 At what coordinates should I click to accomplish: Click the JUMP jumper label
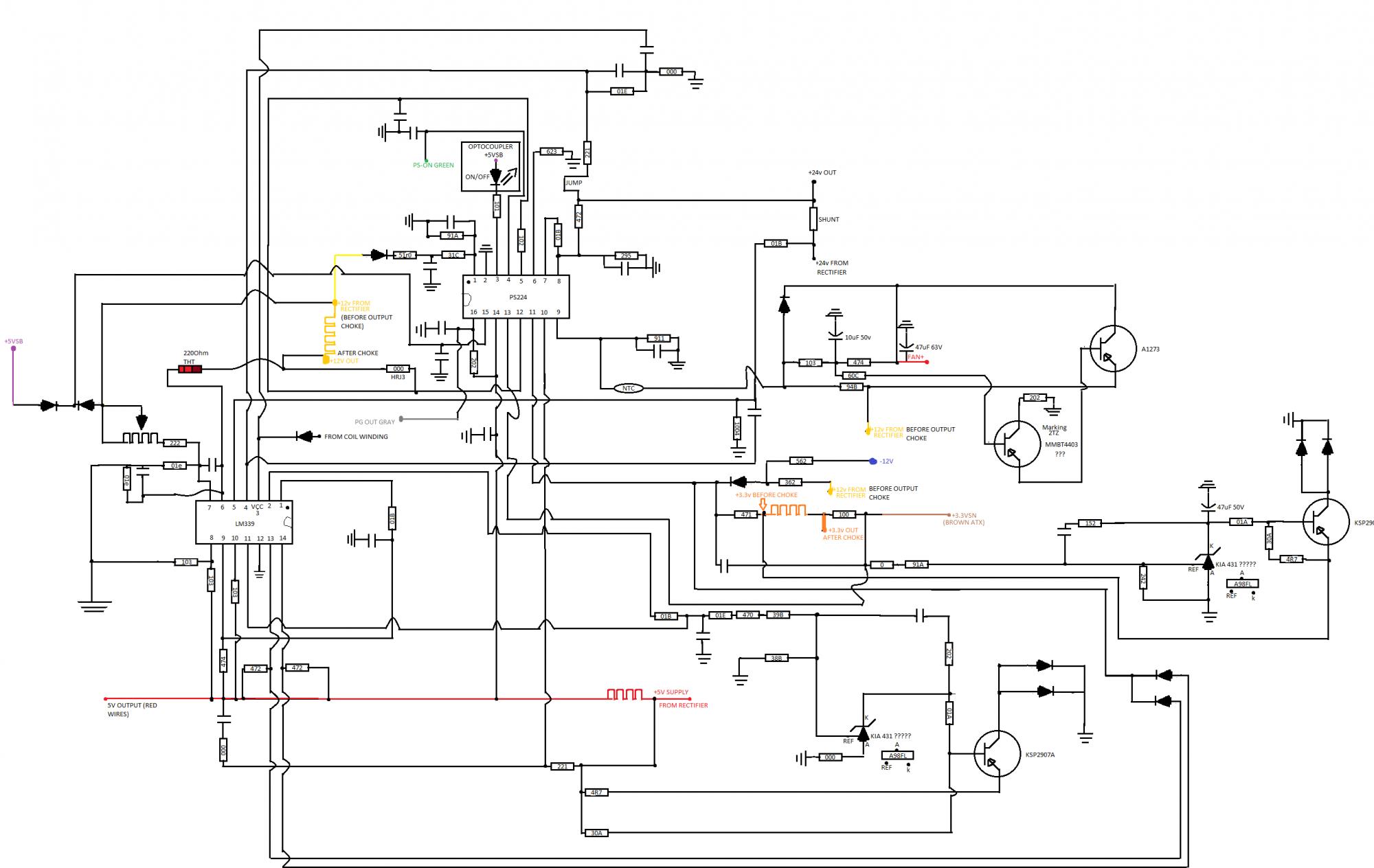[574, 183]
